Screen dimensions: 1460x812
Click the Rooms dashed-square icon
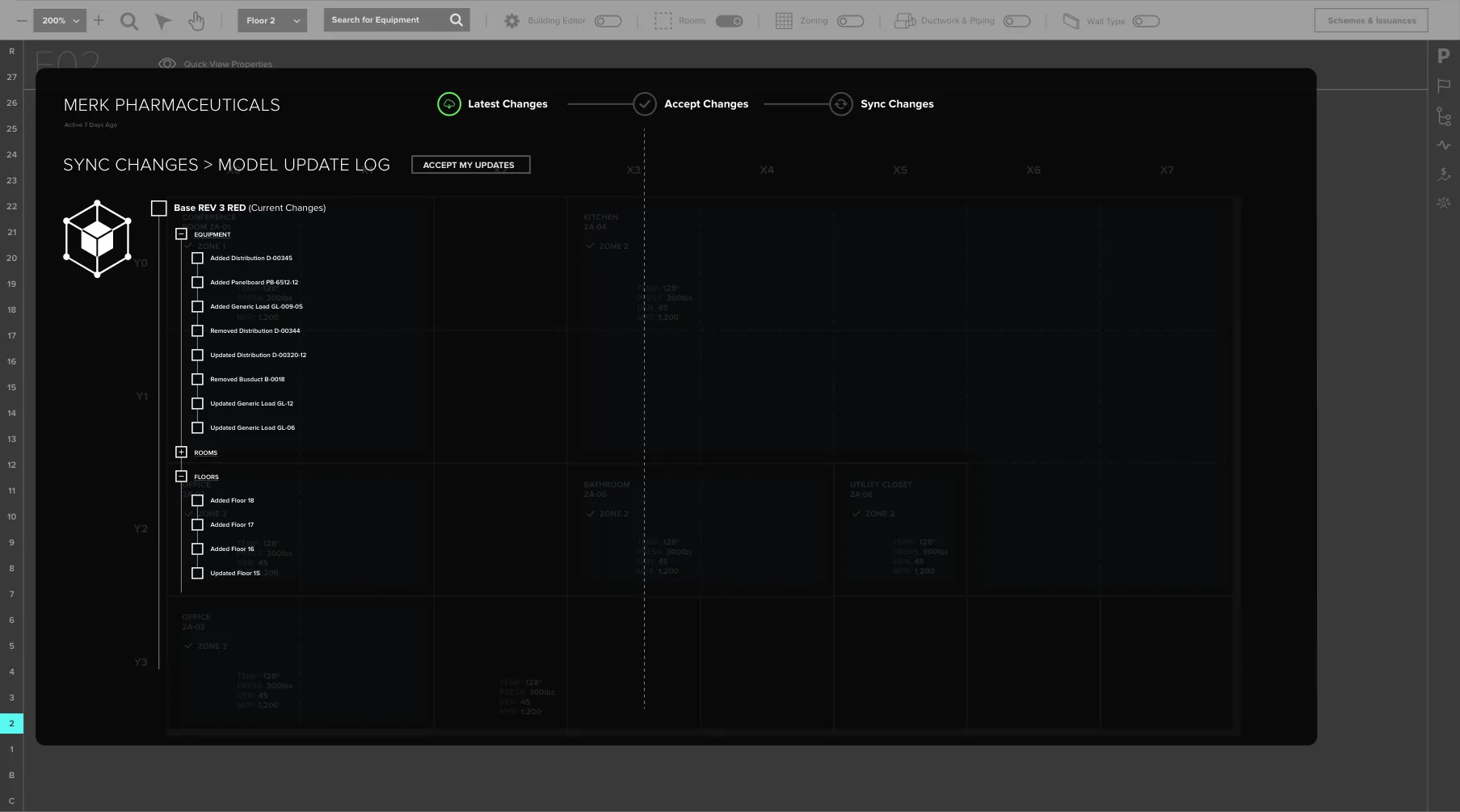pyautogui.click(x=663, y=21)
